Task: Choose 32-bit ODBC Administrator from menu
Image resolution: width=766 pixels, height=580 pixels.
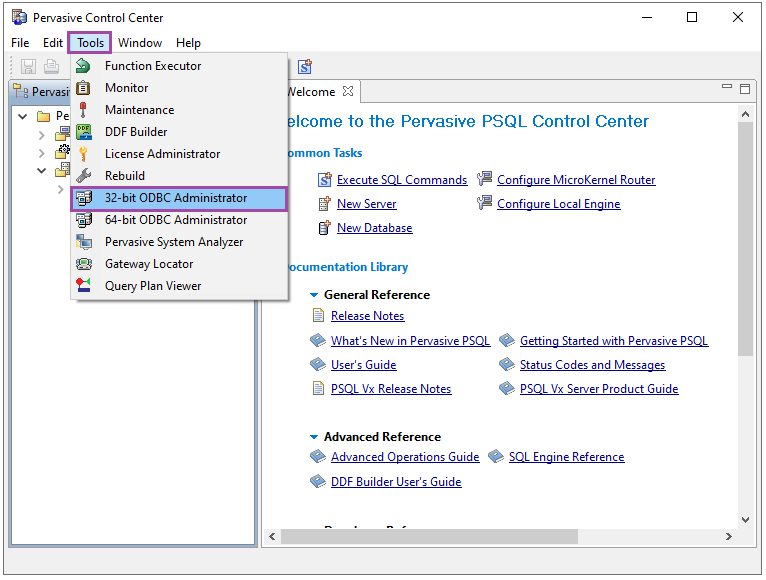Action: tap(179, 198)
